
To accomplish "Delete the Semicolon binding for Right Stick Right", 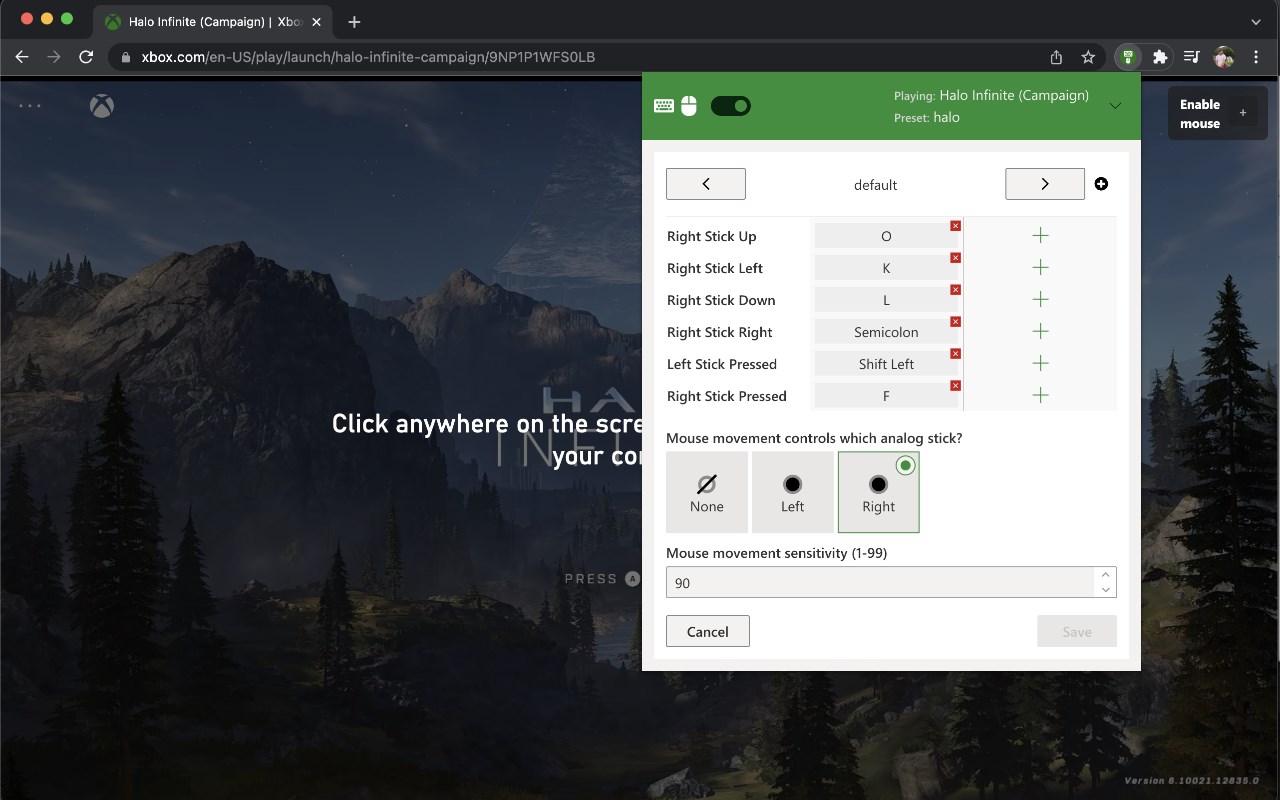I will pos(955,322).
